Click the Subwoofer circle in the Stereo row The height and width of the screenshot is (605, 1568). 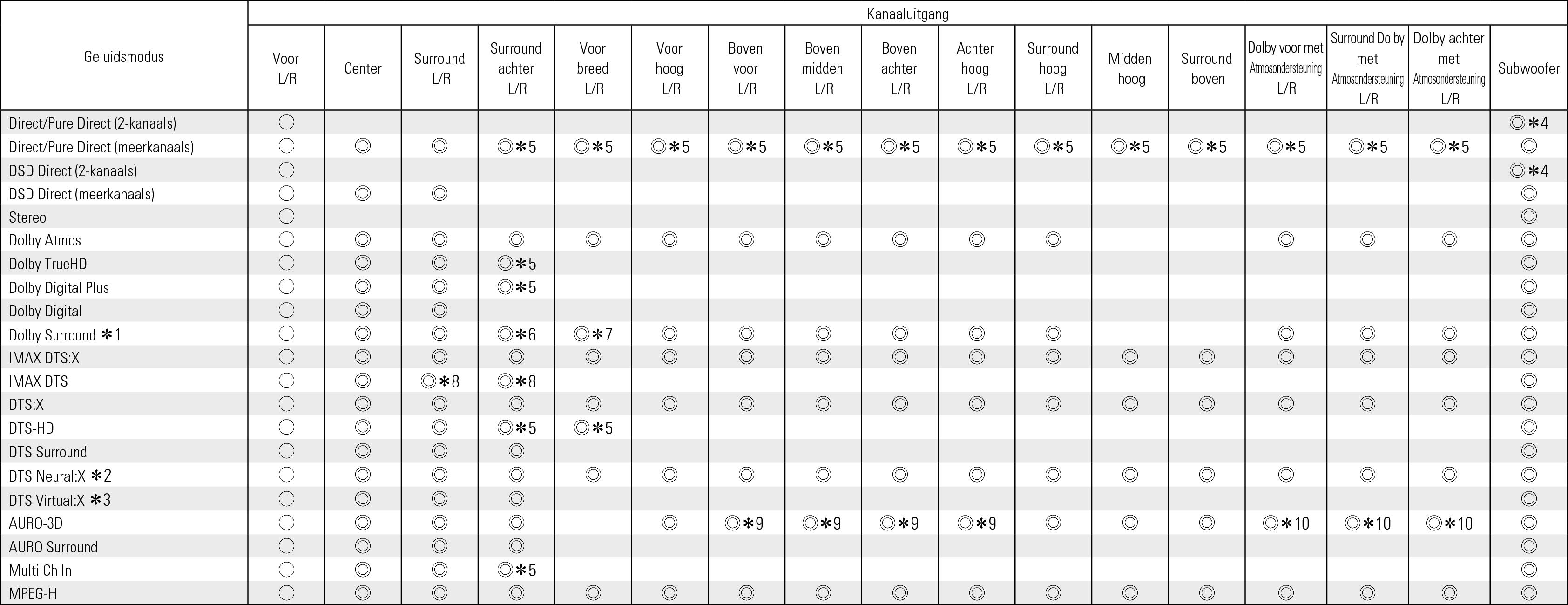pyautogui.click(x=1528, y=217)
